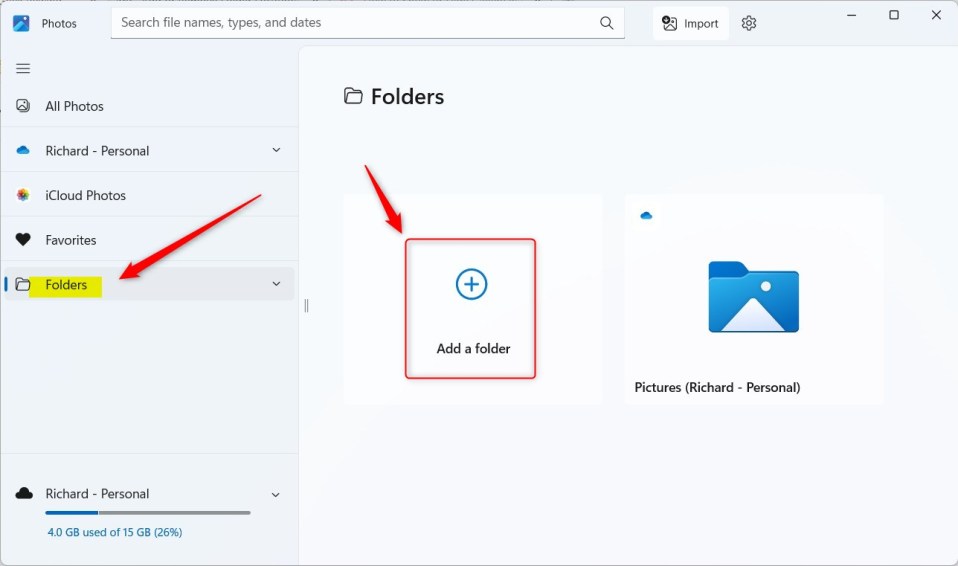Open Settings via the gear icon
958x566 pixels.
coord(749,23)
